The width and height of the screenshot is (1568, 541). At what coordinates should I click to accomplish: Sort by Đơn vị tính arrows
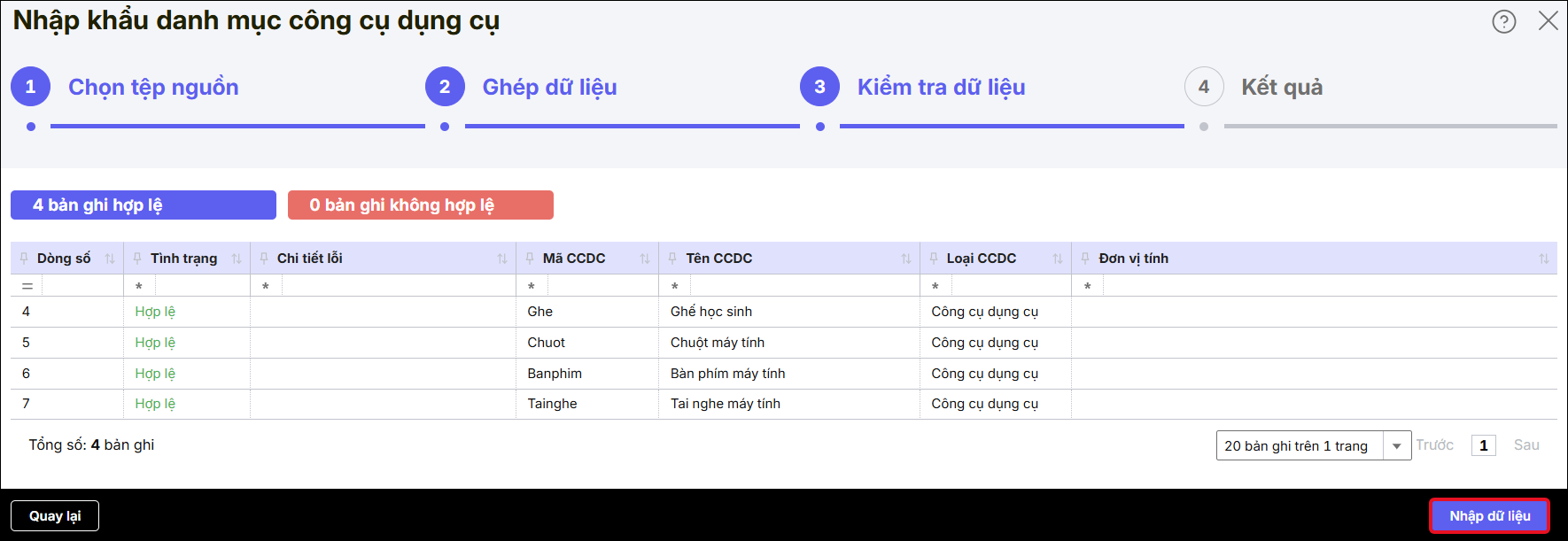(x=1544, y=259)
